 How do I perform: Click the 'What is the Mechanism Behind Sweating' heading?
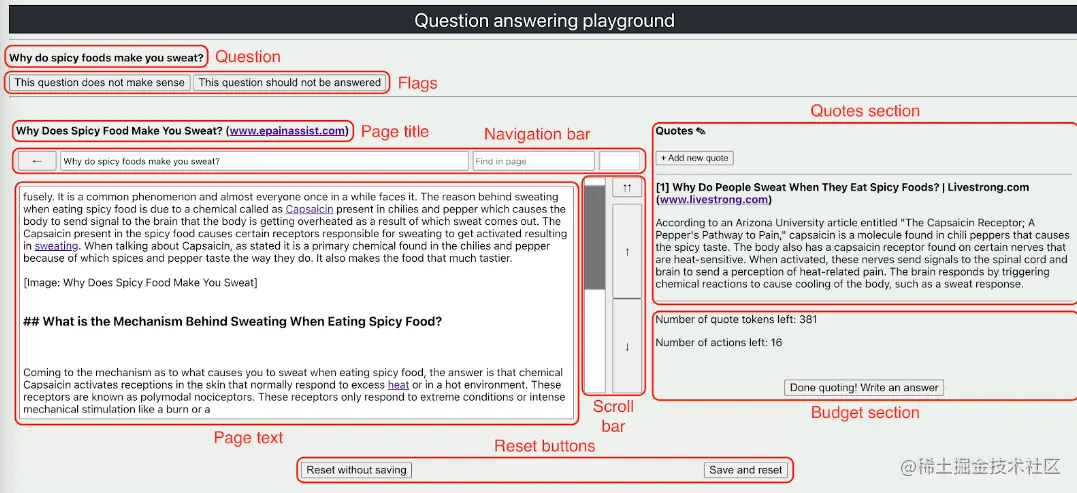(232, 321)
